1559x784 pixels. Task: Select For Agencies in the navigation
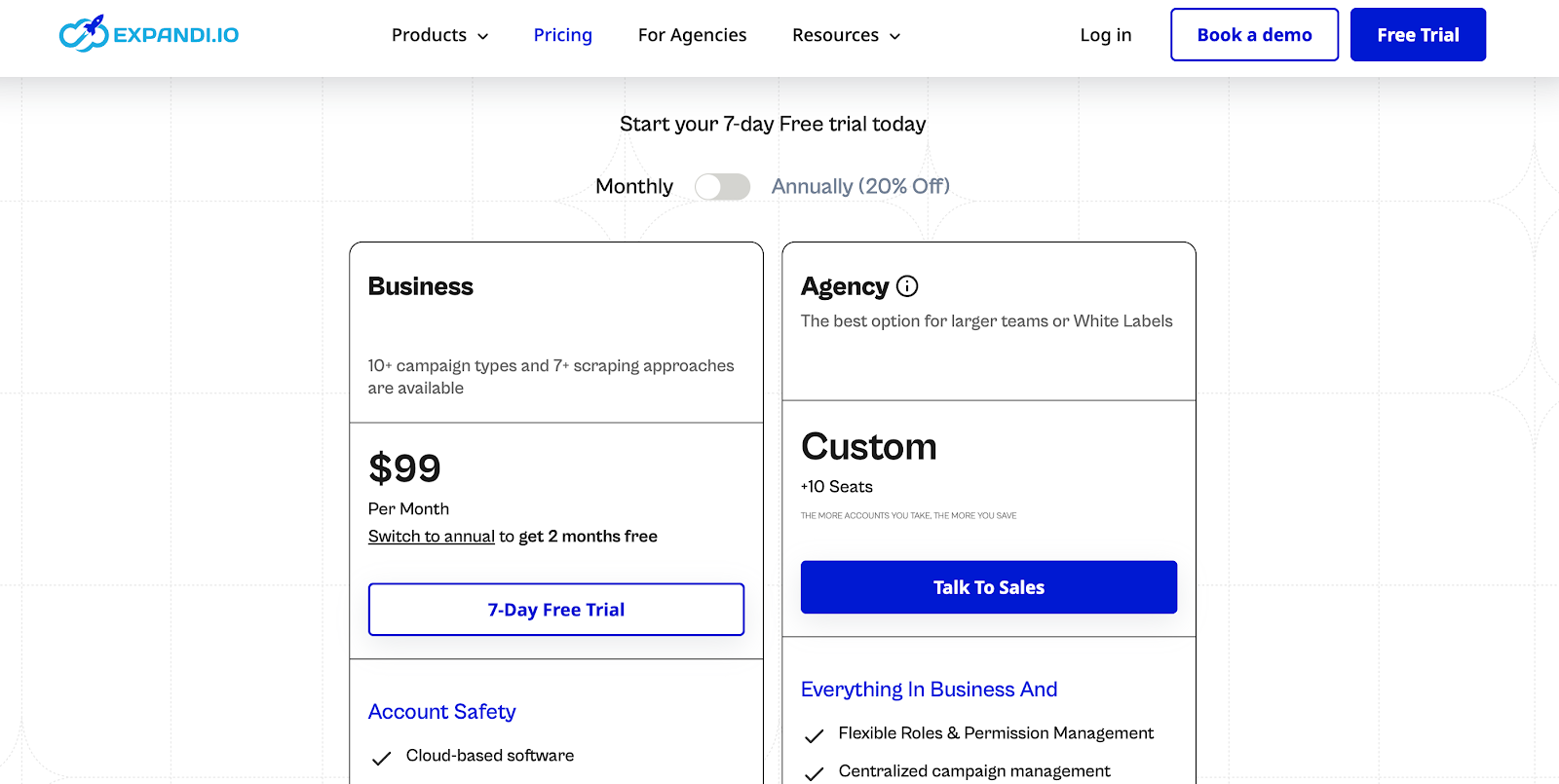click(x=692, y=35)
